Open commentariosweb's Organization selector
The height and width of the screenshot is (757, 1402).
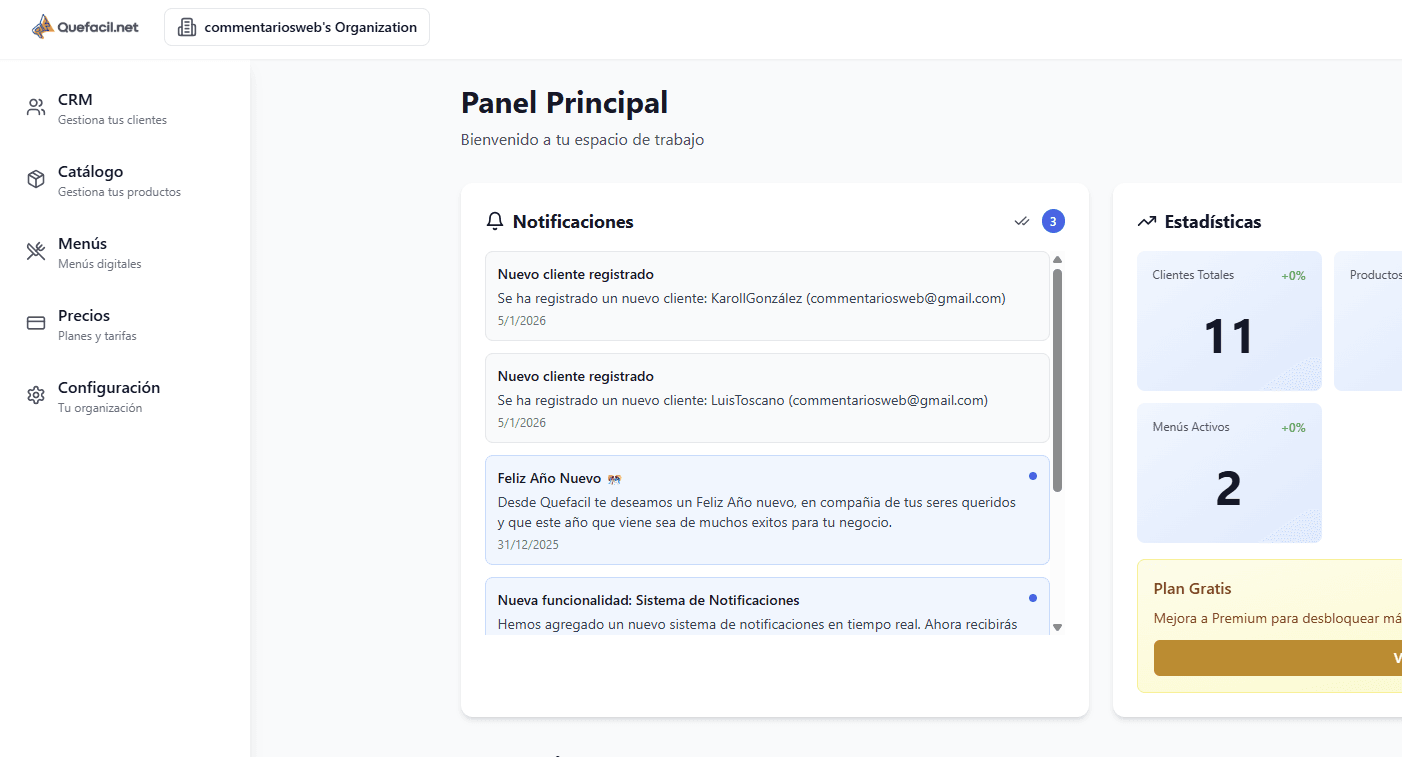click(x=297, y=27)
